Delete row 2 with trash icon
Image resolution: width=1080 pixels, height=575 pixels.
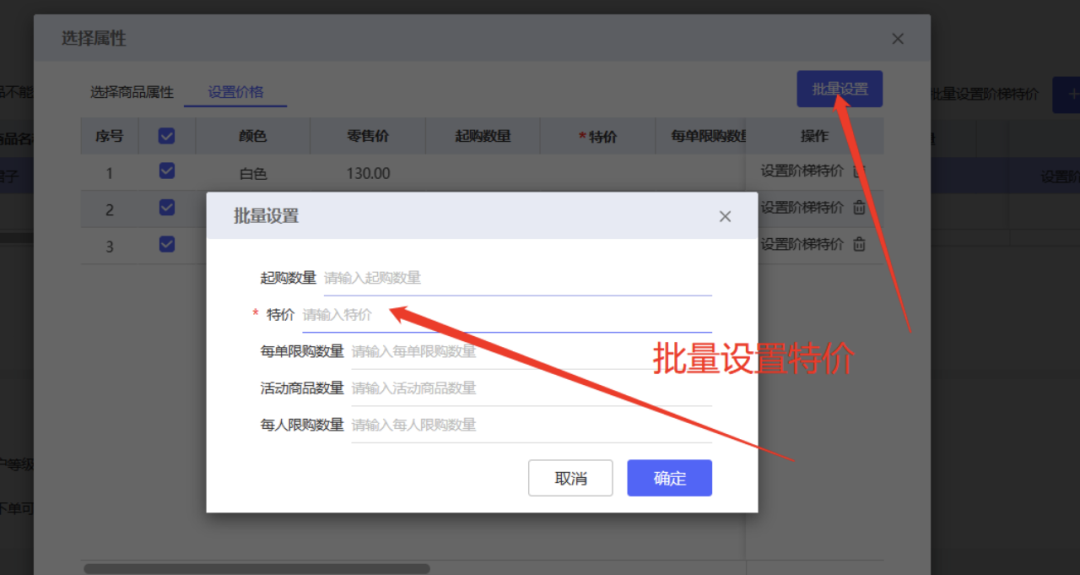pyautogui.click(x=859, y=207)
